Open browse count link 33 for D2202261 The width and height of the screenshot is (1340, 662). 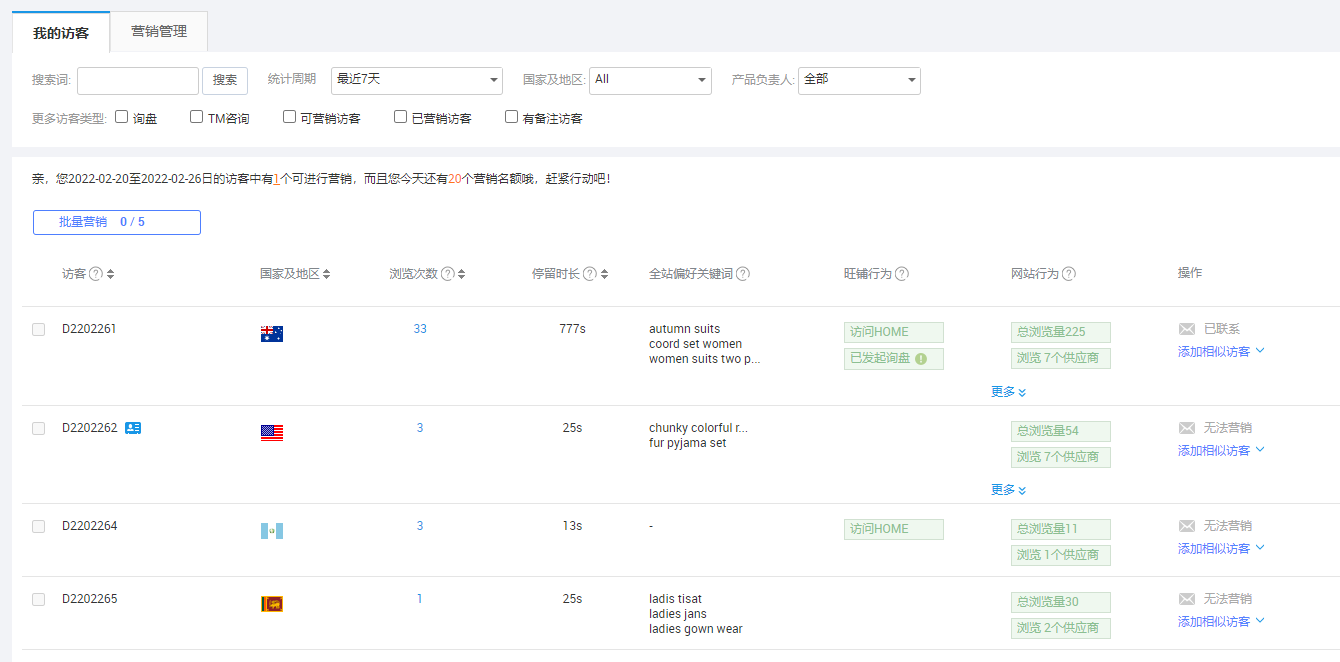click(x=419, y=327)
